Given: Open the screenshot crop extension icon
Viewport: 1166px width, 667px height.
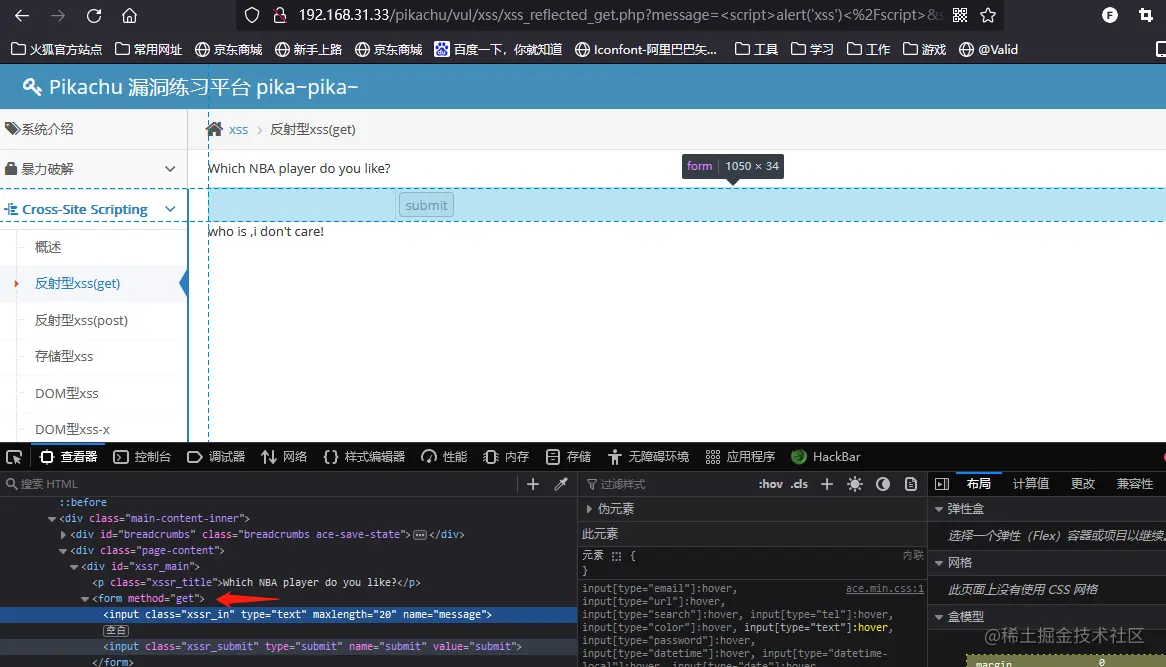Looking at the screenshot, I should click(x=1146, y=16).
